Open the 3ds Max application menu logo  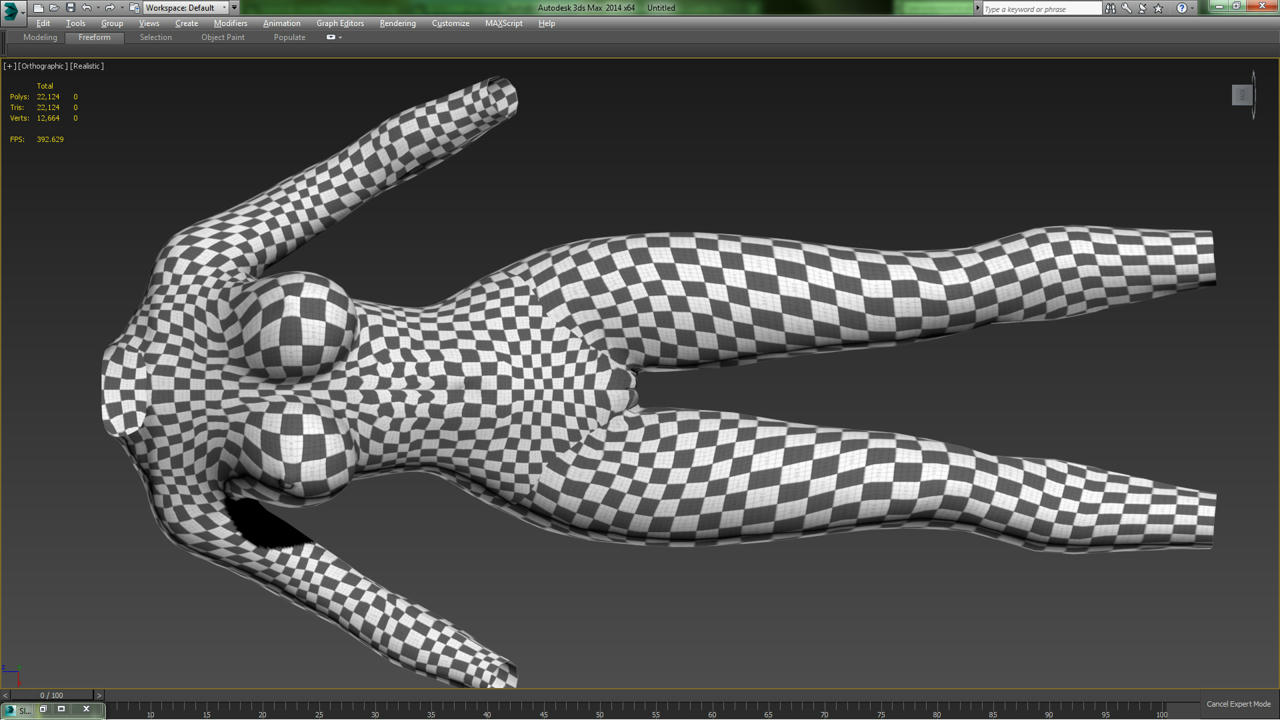pyautogui.click(x=12, y=11)
